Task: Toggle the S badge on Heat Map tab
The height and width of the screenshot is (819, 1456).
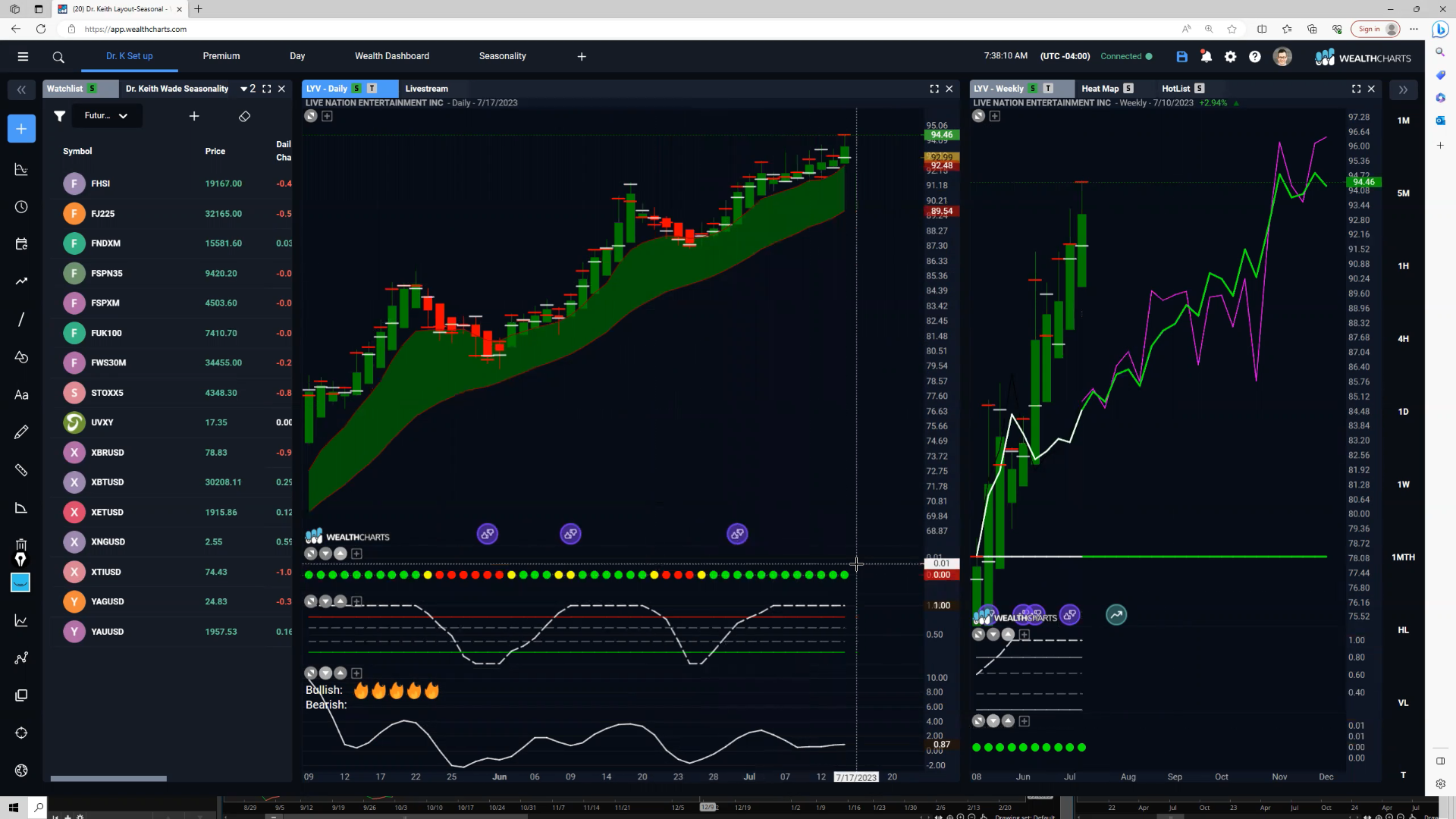Action: [x=1128, y=89]
